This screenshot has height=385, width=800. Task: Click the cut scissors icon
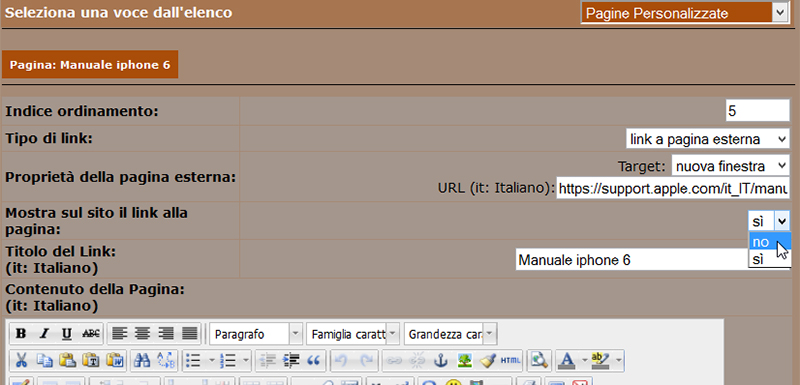(x=21, y=361)
